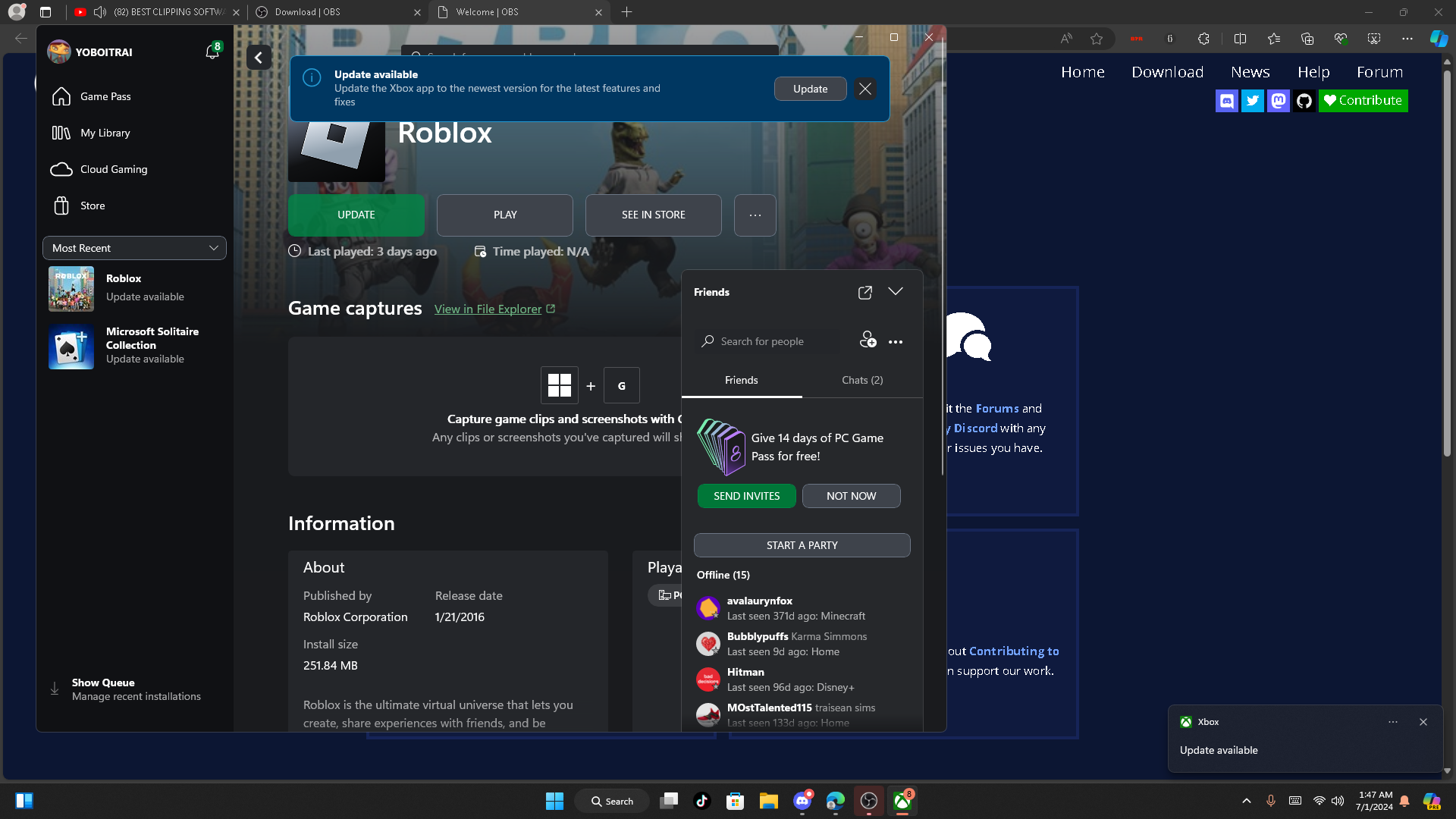Image resolution: width=1456 pixels, height=819 pixels.
Task: Pop out the Friends panel
Action: [865, 292]
